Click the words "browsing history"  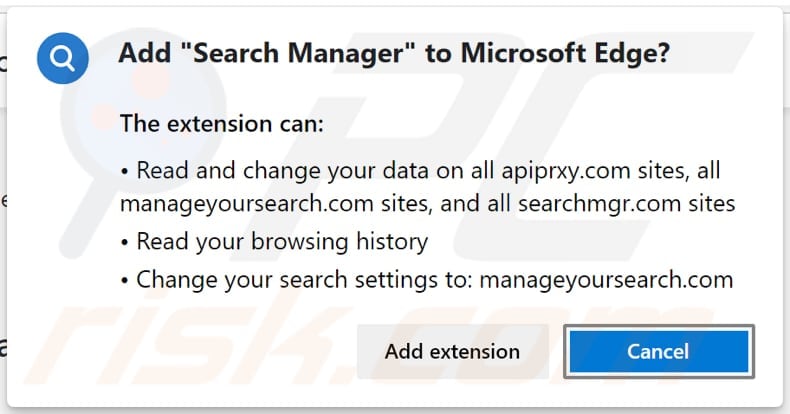click(340, 241)
